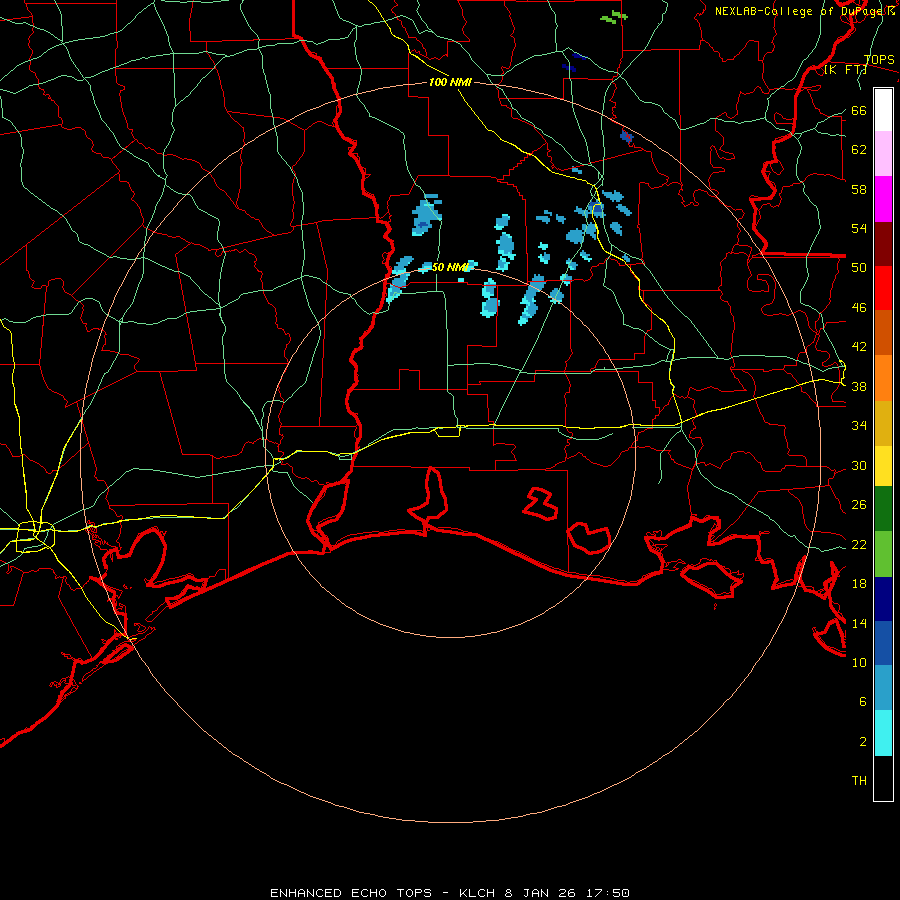Click the TOPS legend heading
The height and width of the screenshot is (900, 900).
click(879, 60)
